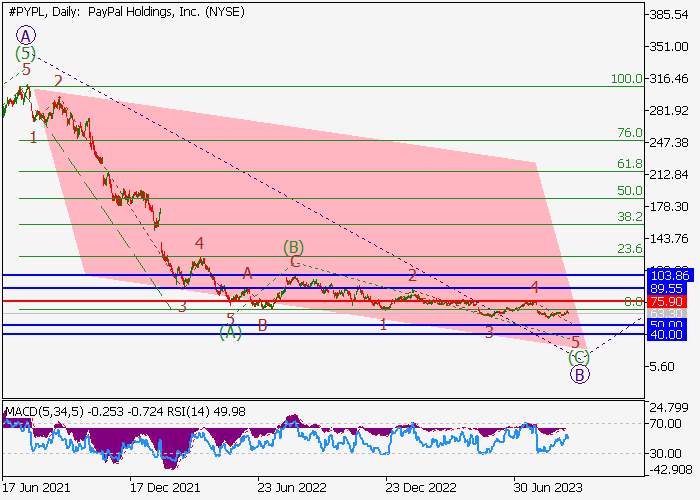The width and height of the screenshot is (700, 500).
Task: Select the purple circled B wave label
Action: [579, 375]
